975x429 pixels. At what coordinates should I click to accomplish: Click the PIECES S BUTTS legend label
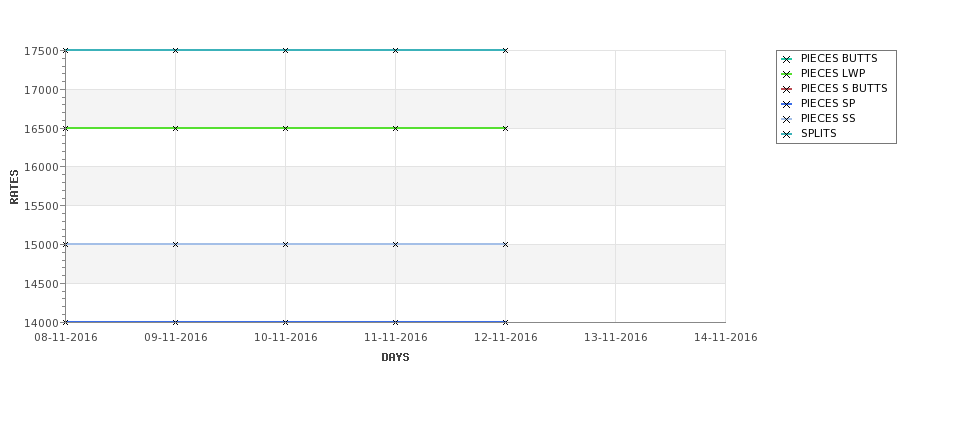(x=844, y=88)
